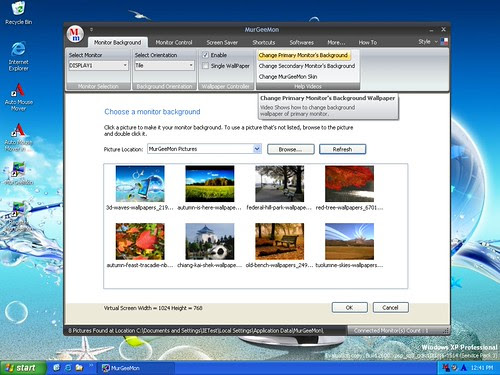500x375 pixels.
Task: Click the Internet Explorer quick launch icon
Action: click(68, 368)
